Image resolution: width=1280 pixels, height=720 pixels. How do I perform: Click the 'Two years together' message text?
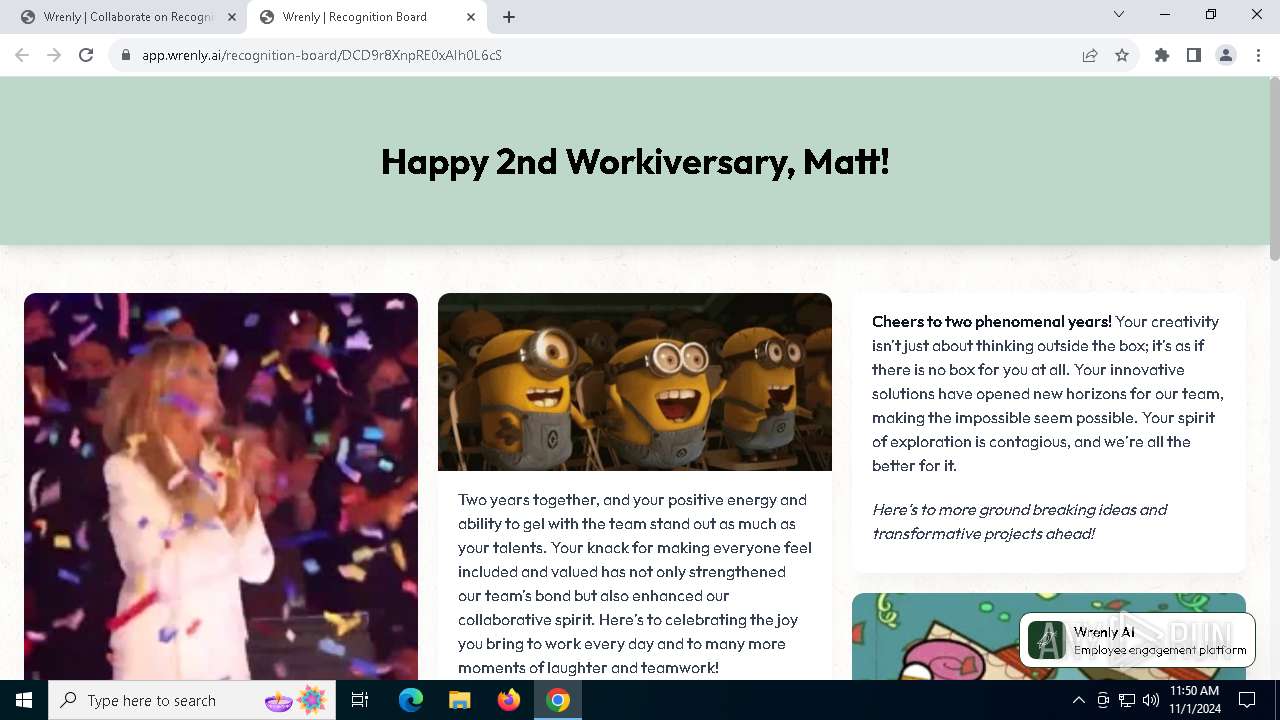point(635,583)
